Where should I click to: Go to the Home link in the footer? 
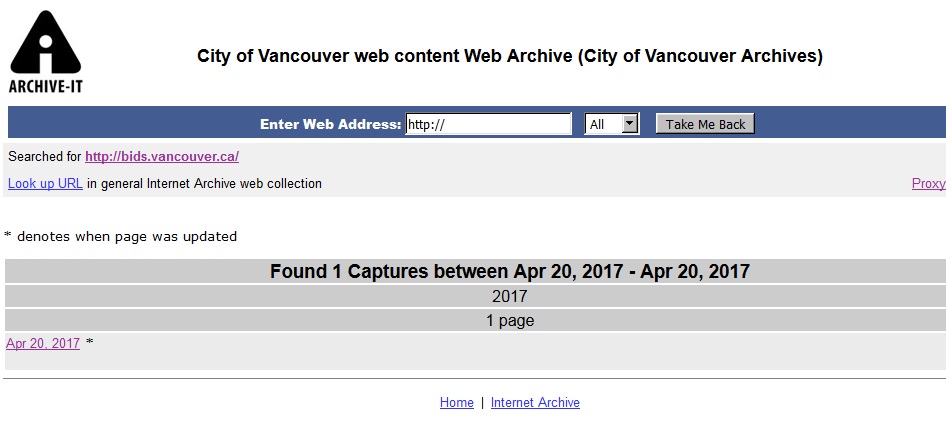click(x=457, y=402)
